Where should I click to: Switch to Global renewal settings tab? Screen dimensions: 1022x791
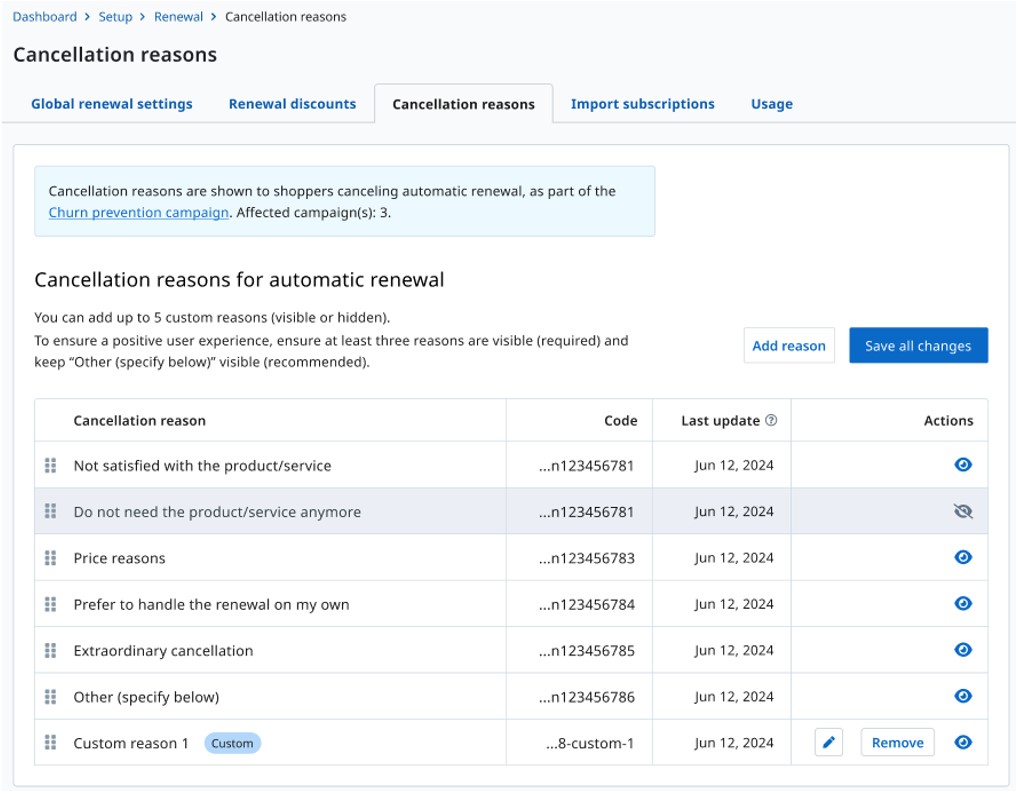pos(112,104)
